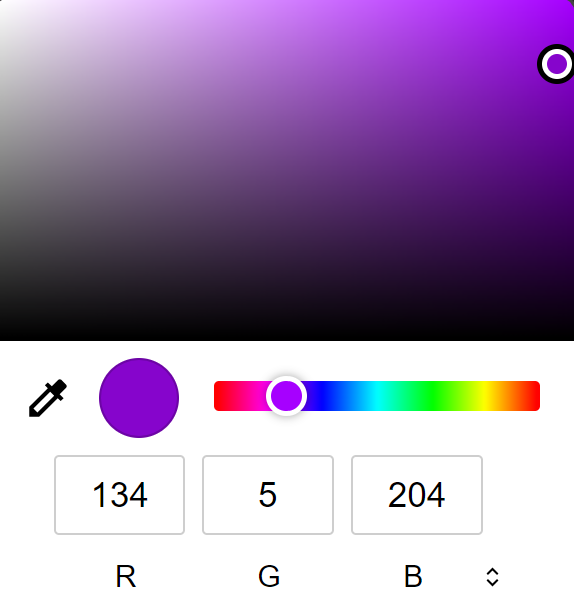Select the blue value field showing 204
The height and width of the screenshot is (610, 575).
417,495
